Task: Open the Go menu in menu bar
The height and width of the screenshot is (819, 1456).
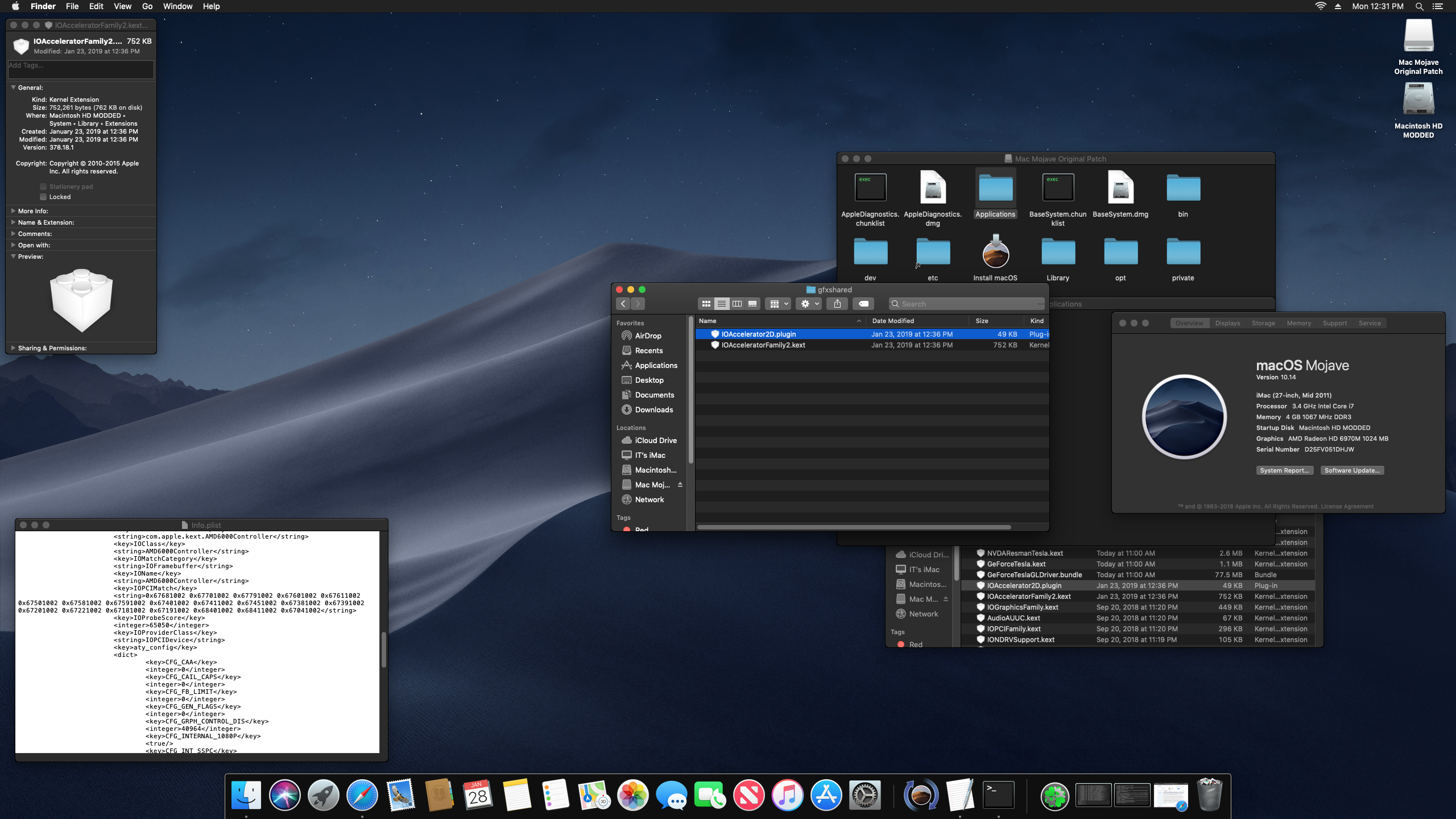Action: 147,6
